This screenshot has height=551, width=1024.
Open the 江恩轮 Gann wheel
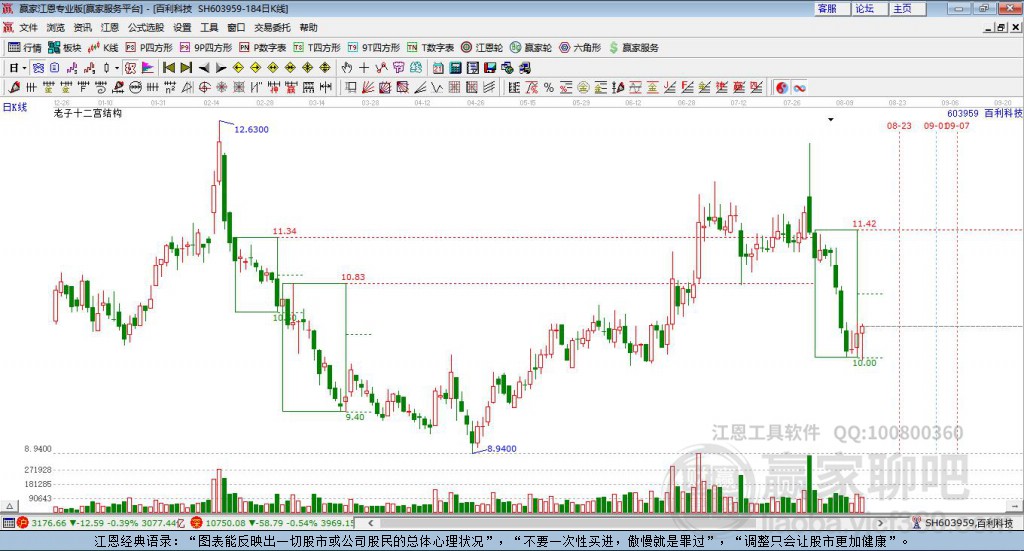pos(482,48)
